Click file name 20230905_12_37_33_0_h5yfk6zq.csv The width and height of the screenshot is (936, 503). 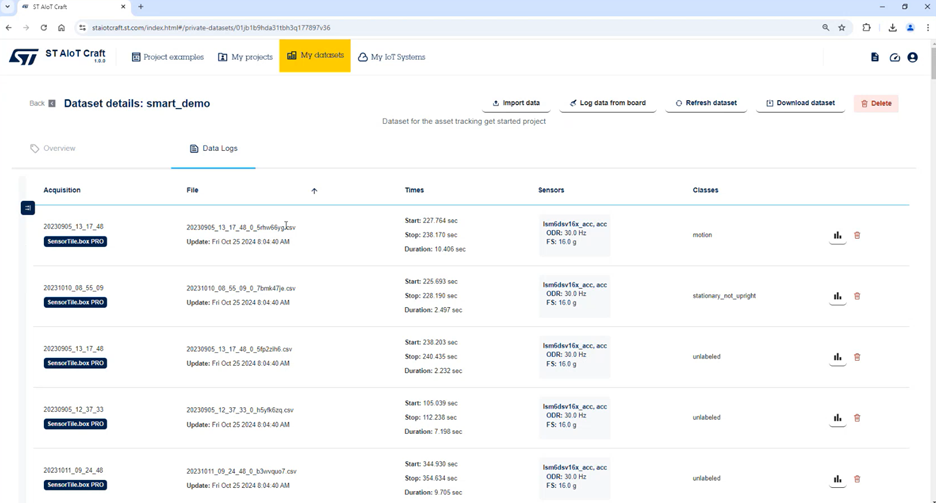240,411
